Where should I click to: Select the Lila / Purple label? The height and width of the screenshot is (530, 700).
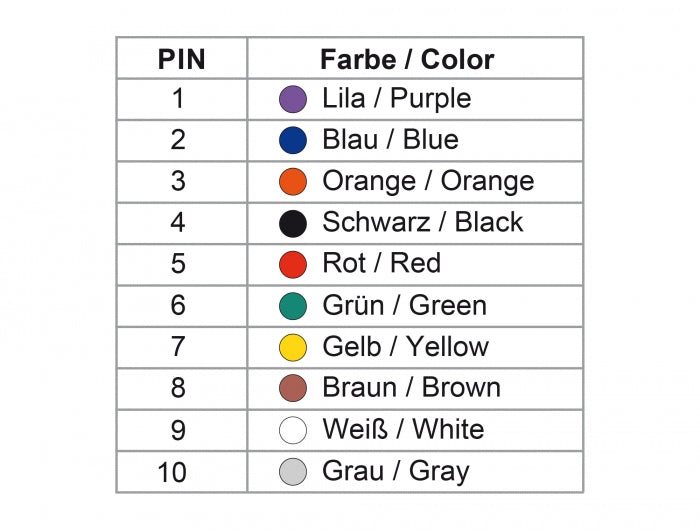click(x=396, y=99)
